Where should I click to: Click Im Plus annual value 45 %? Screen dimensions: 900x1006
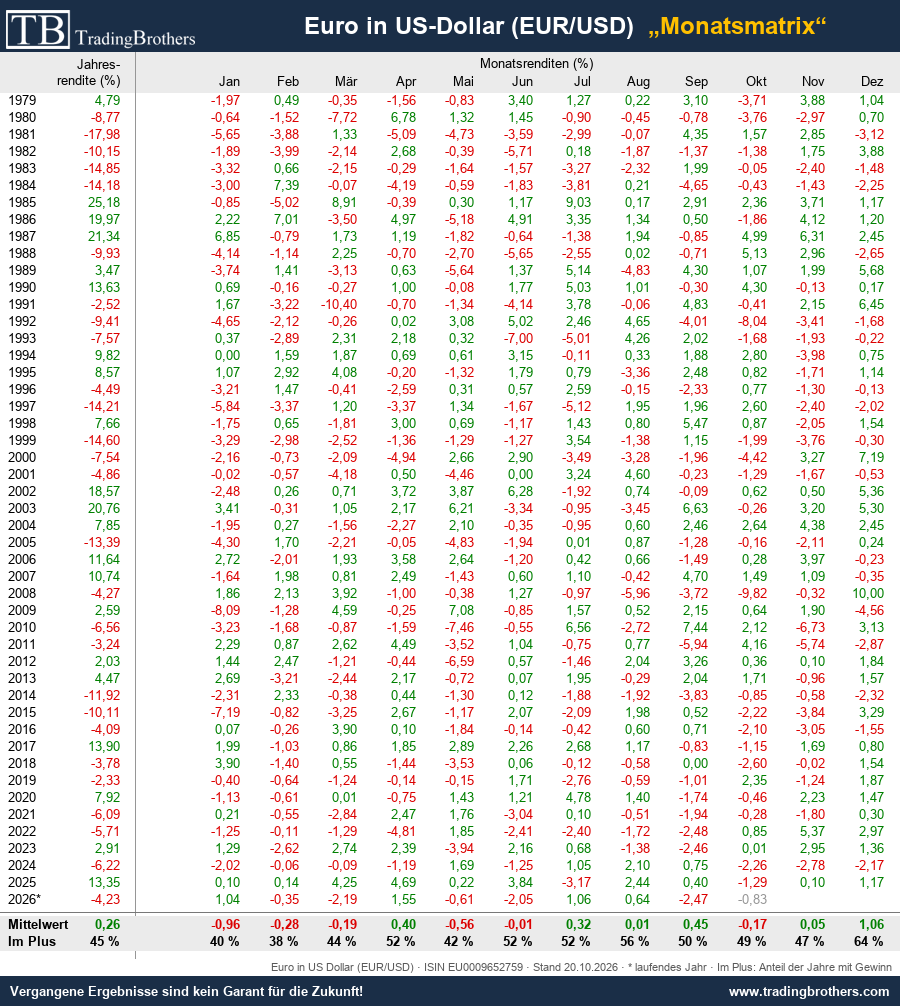click(105, 942)
